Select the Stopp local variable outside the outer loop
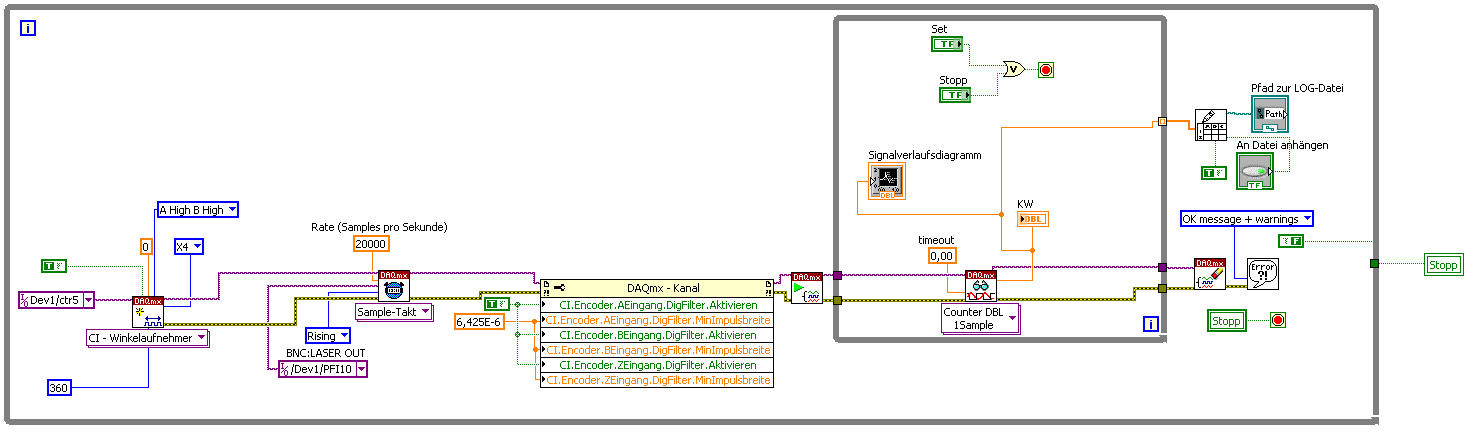1477x434 pixels. tap(1443, 265)
